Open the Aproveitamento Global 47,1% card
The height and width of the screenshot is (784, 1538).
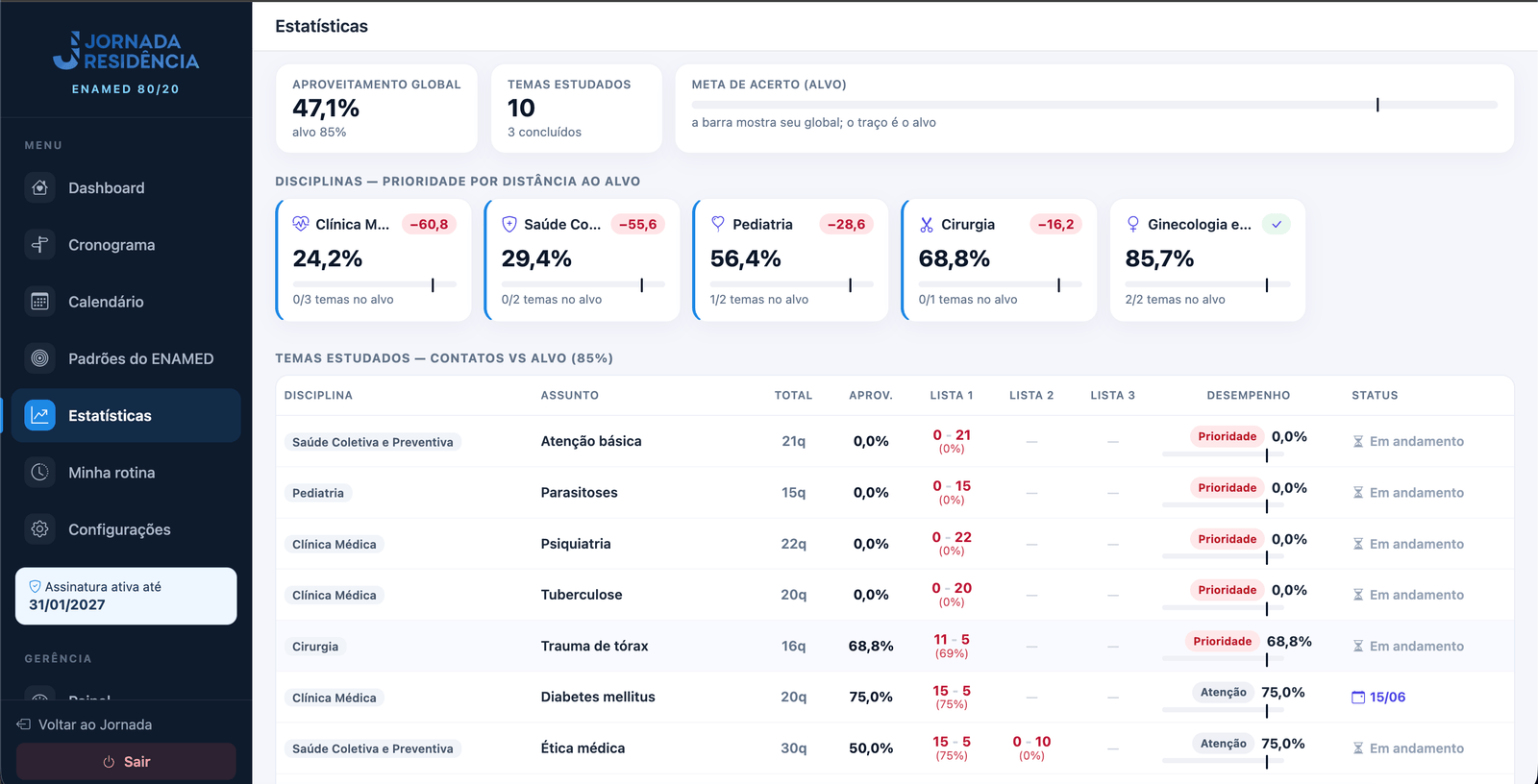(377, 108)
